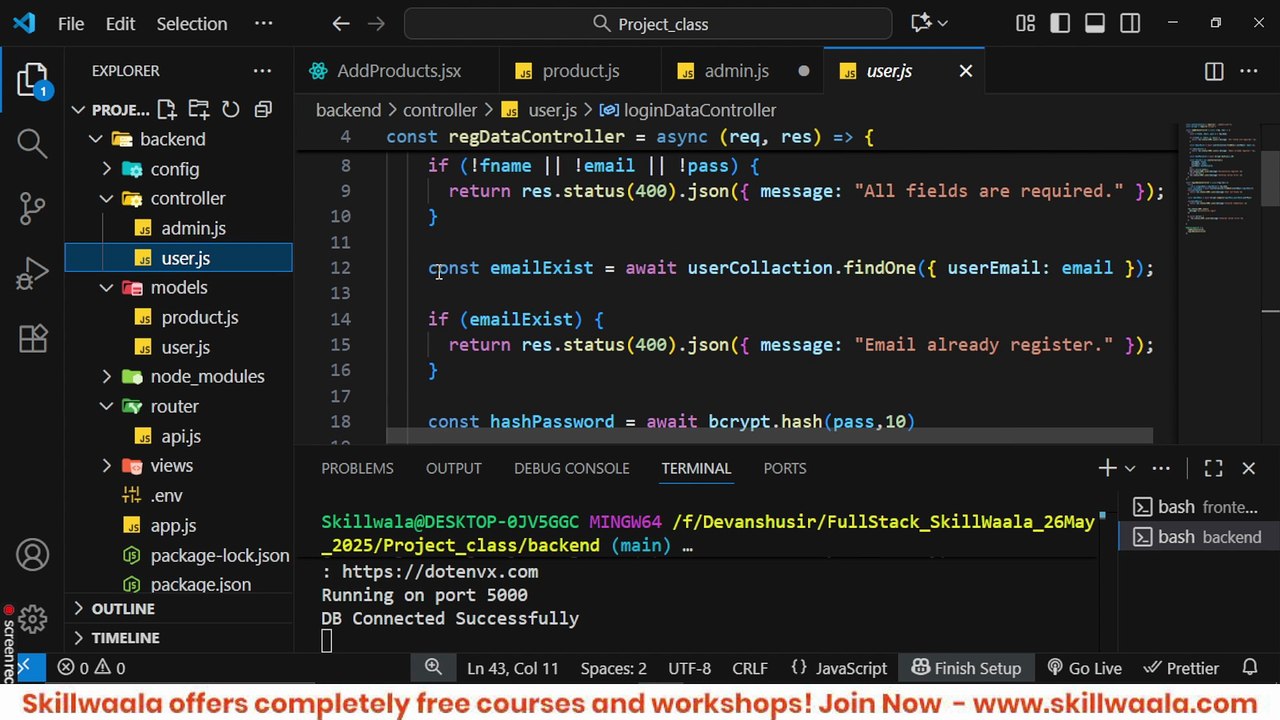1280x720 pixels.
Task: Go back with the navigation arrow
Action: click(x=340, y=24)
